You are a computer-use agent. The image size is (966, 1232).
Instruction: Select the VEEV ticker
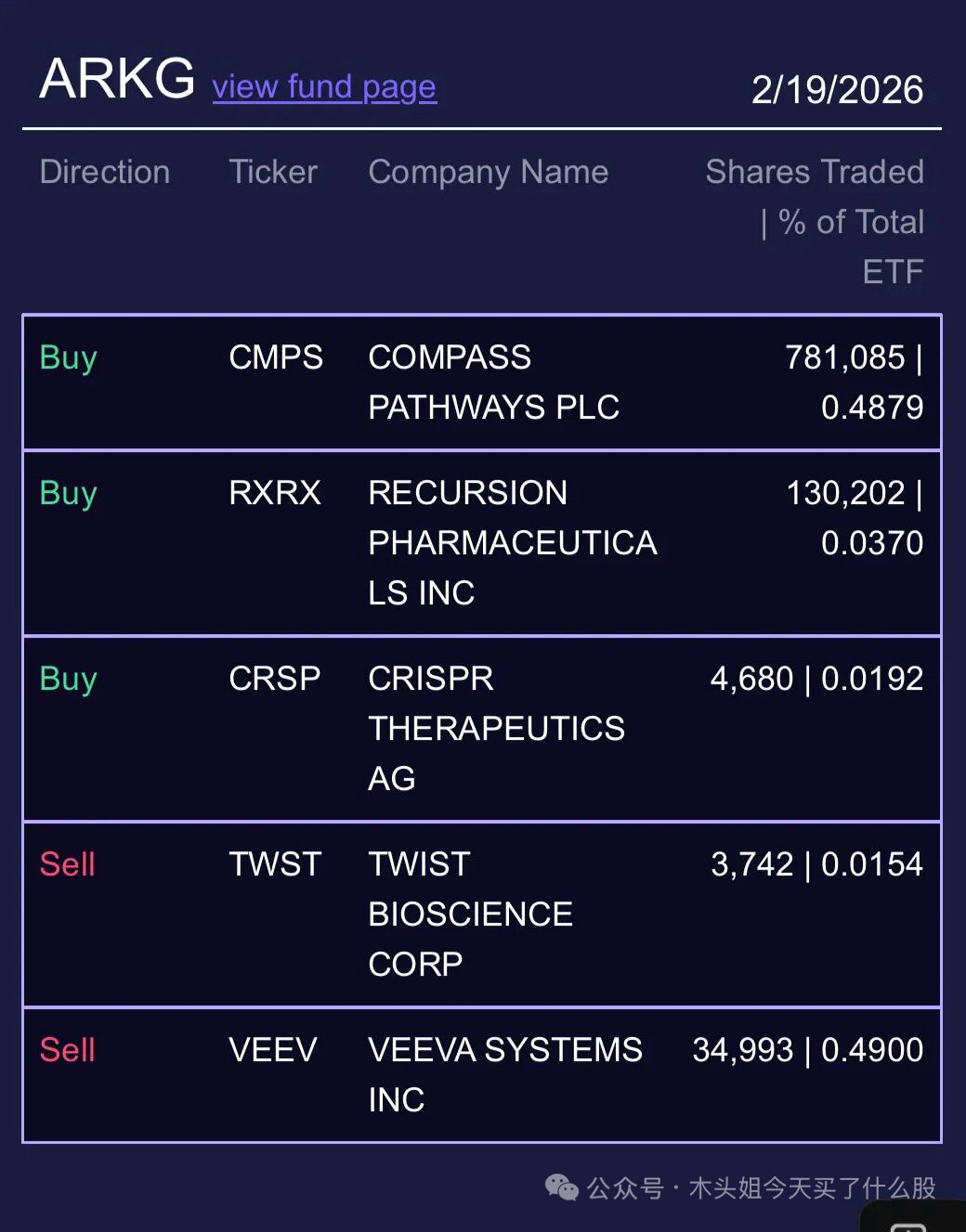point(273,1050)
